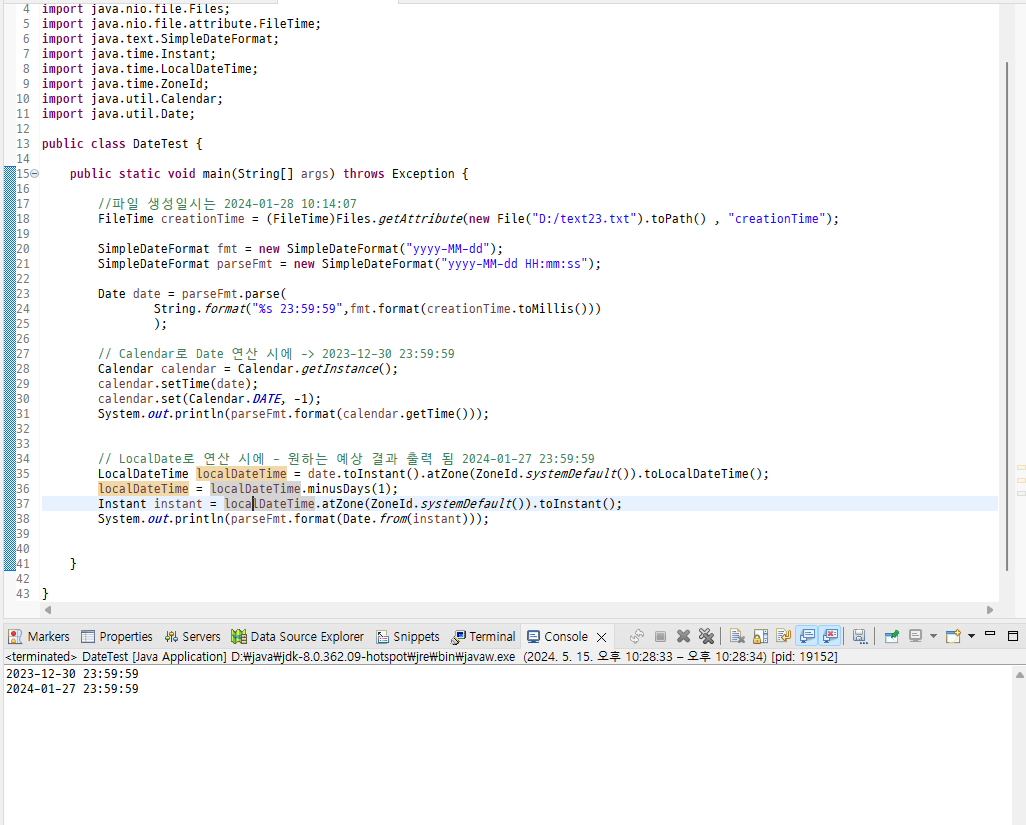The image size is (1026, 825).
Task: Select the Console tab
Action: [x=566, y=637]
